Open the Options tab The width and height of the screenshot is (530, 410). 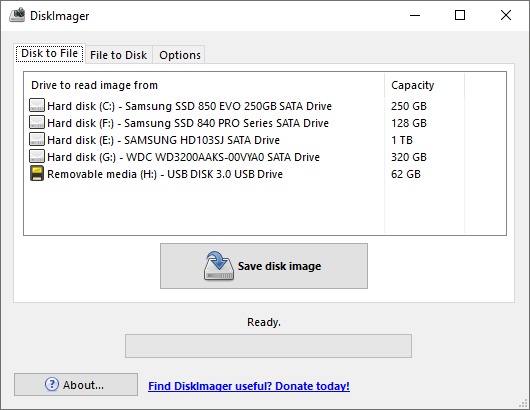coord(180,55)
